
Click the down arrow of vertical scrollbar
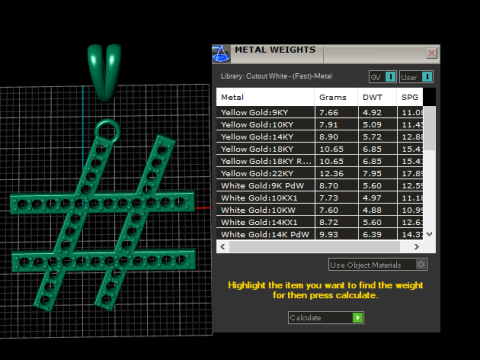pos(430,234)
